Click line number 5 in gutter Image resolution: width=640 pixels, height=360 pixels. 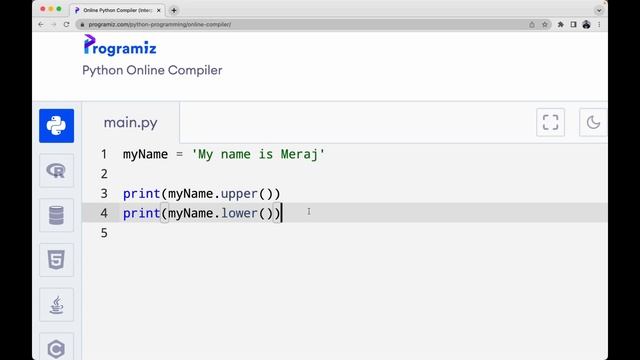point(104,233)
